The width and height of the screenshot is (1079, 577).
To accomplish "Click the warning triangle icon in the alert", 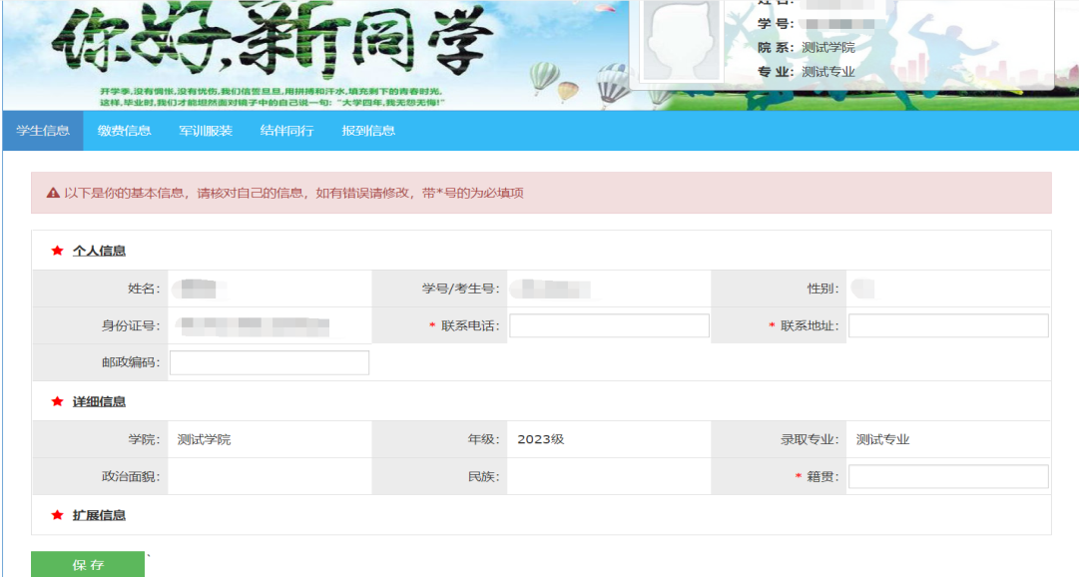I will (x=53, y=193).
